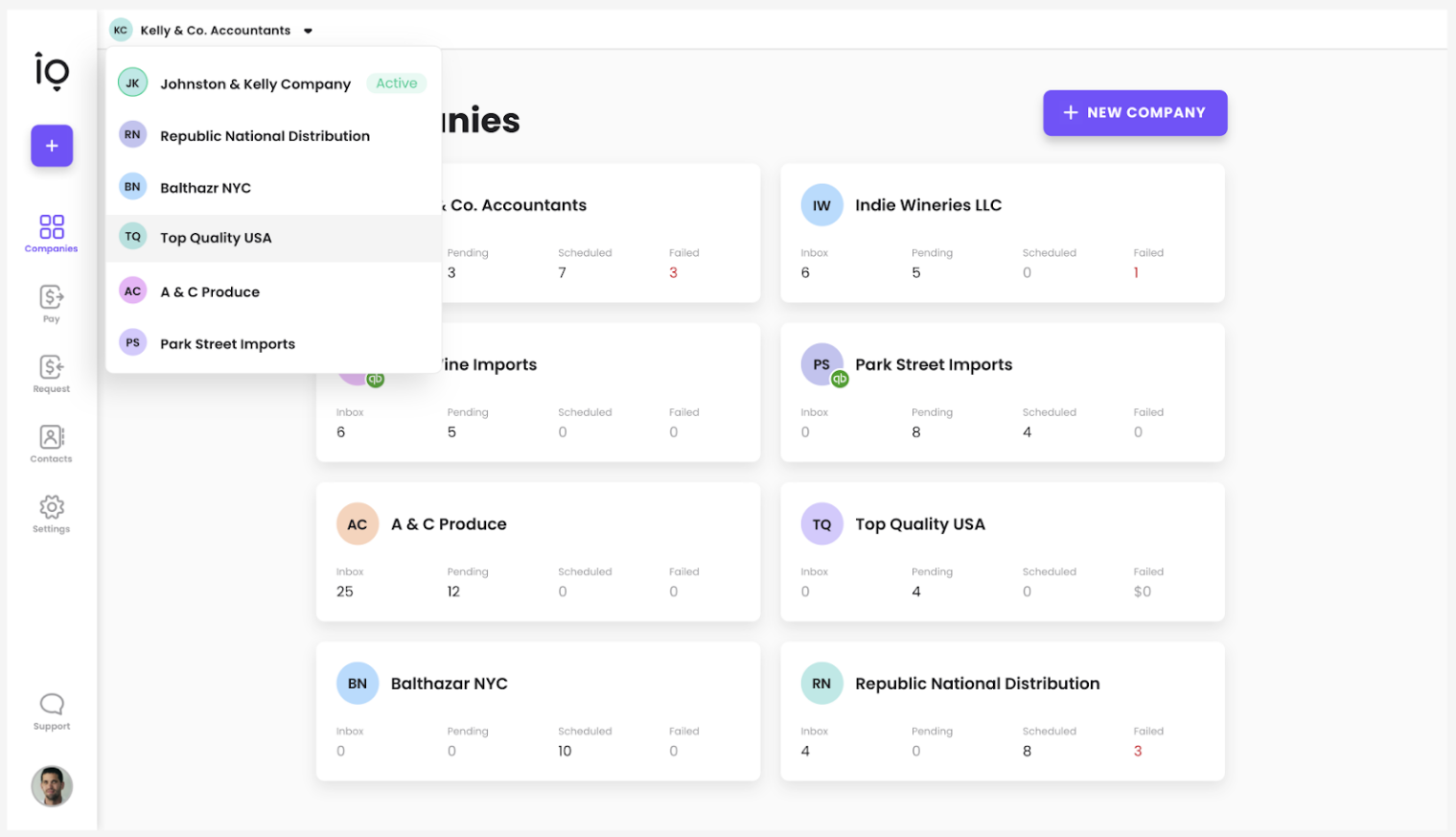Open Settings in the sidebar
This screenshot has height=837, width=1456.
pos(52,514)
